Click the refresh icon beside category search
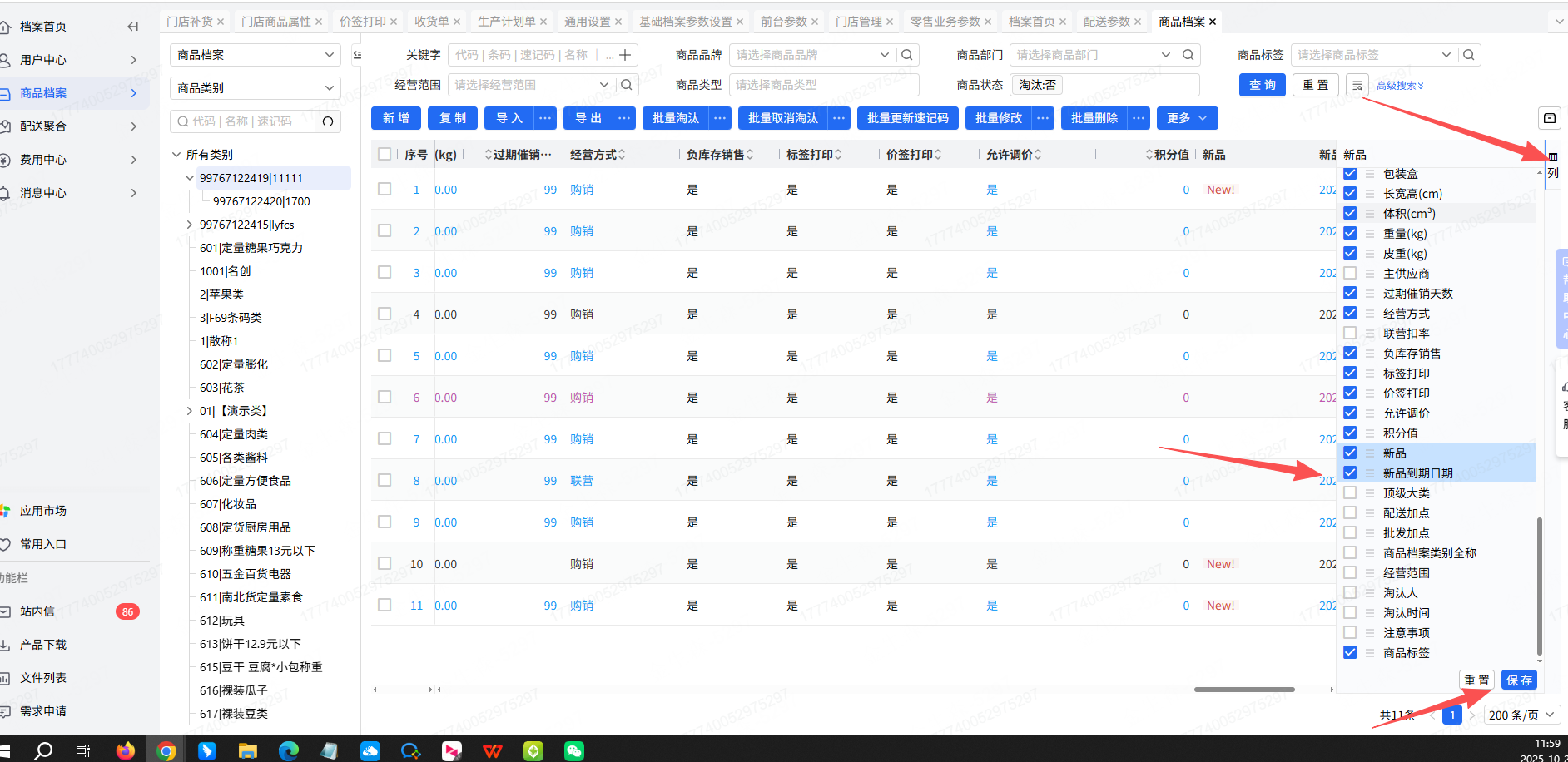This screenshot has width=1568, height=762. click(328, 121)
